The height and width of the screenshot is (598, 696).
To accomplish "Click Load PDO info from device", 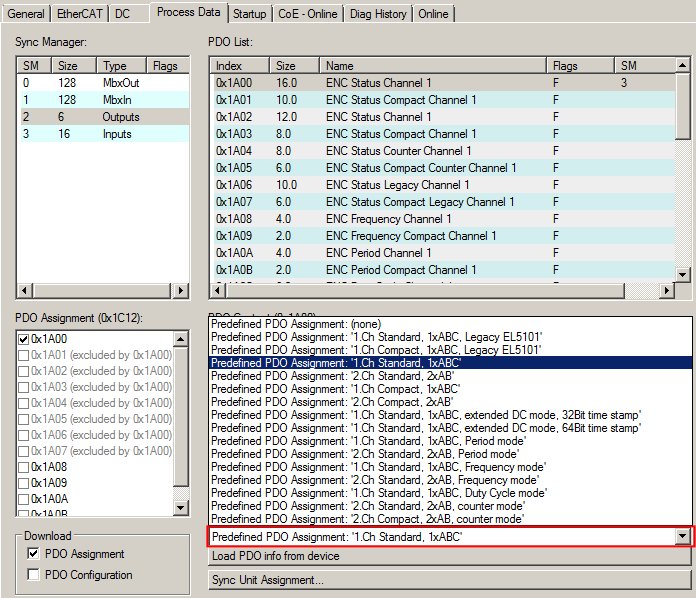I will click(x=450, y=556).
